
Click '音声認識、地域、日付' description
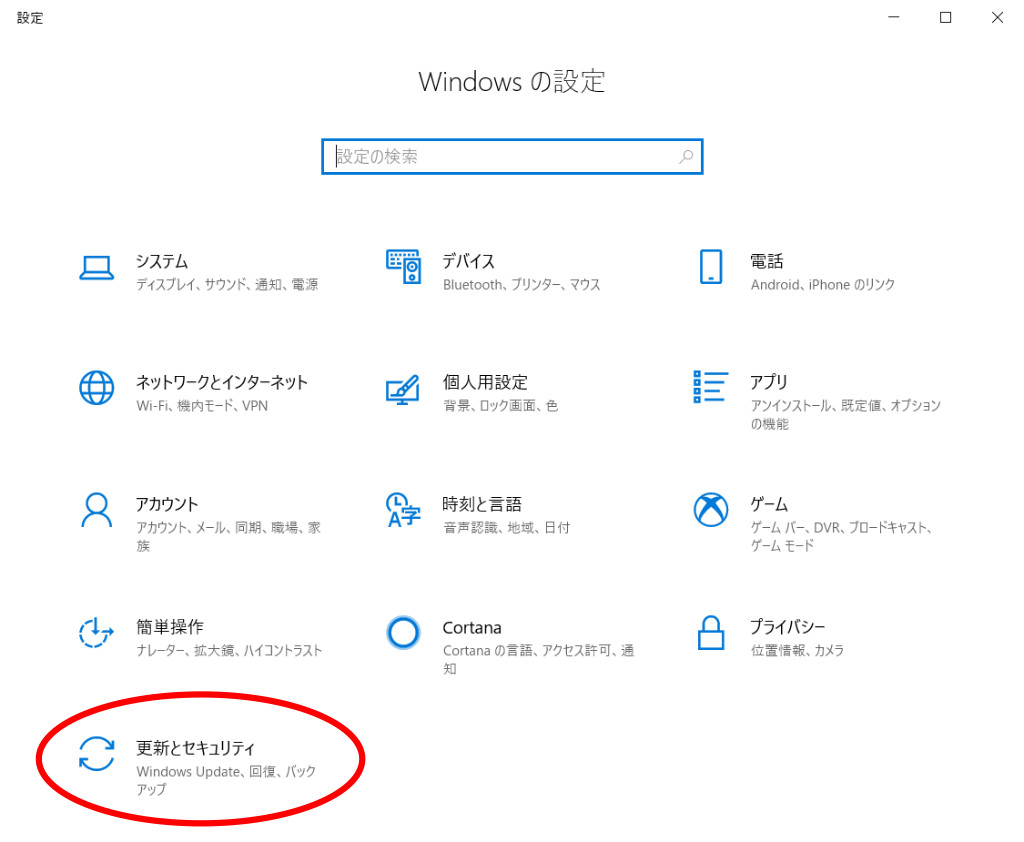(506, 528)
